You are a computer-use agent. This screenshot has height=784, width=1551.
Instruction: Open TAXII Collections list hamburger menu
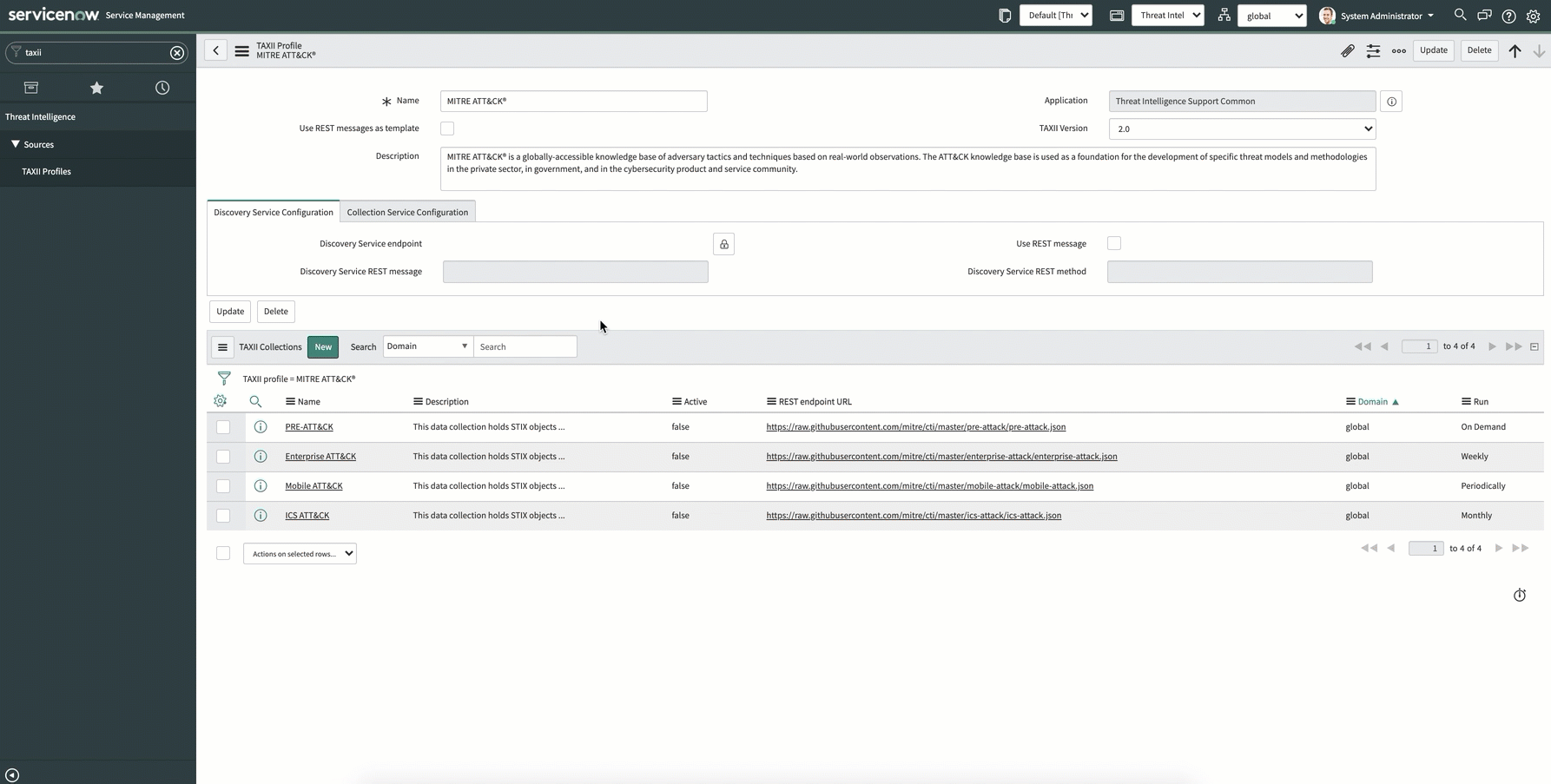tap(222, 347)
